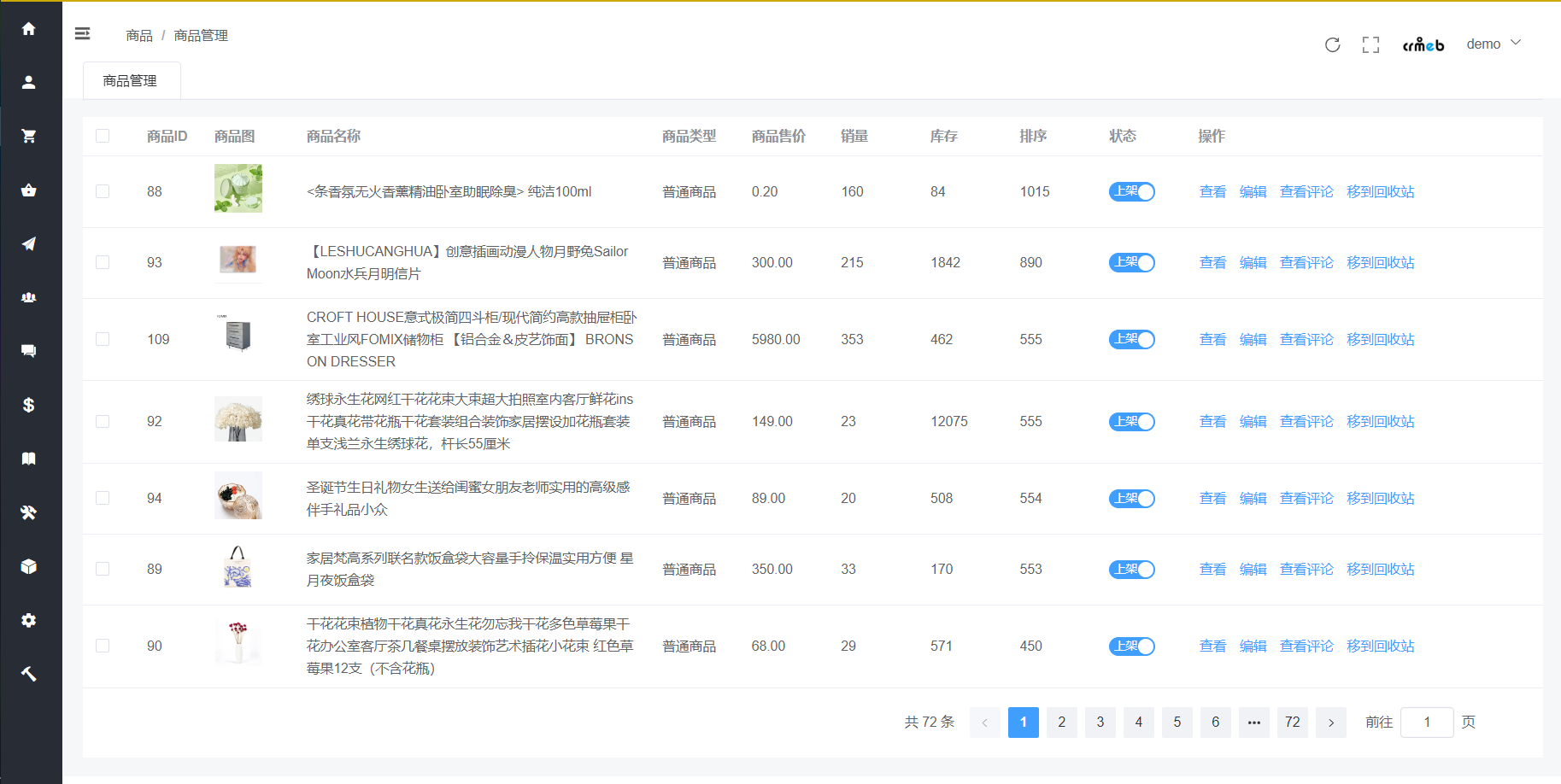The width and height of the screenshot is (1561, 784).
Task: Check the box for product 88
Action: coord(103,191)
